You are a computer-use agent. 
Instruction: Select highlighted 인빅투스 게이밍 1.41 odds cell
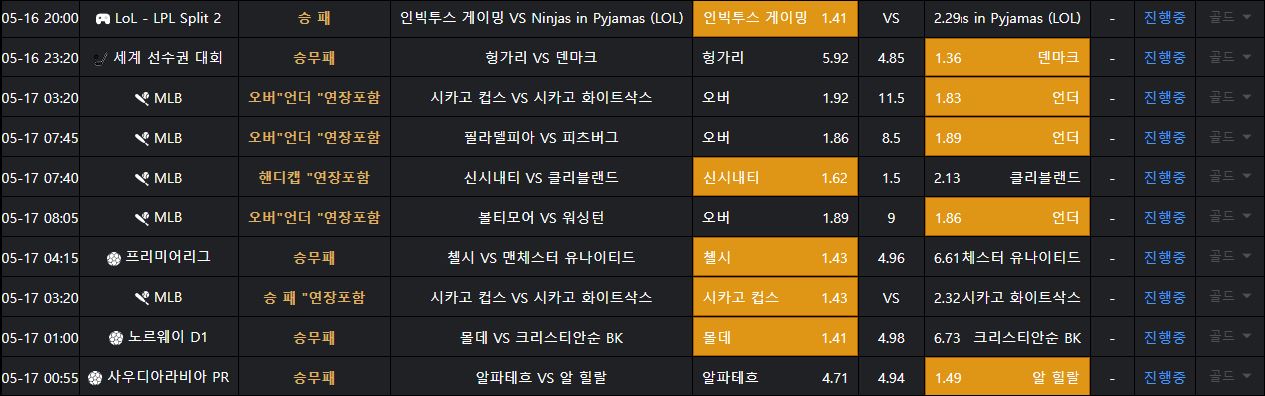[x=775, y=18]
